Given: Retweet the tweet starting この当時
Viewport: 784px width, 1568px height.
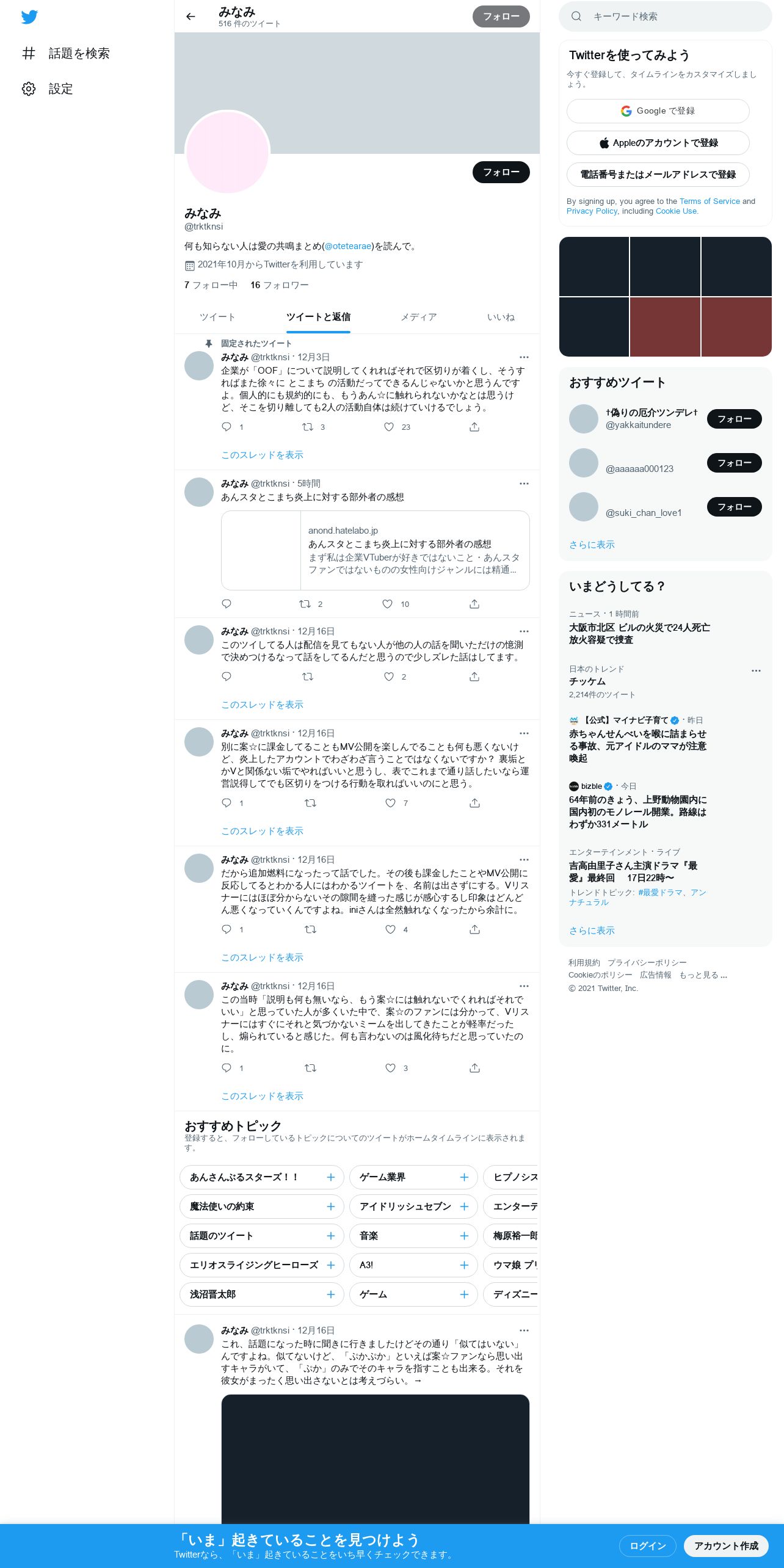Looking at the screenshot, I should 310,1068.
